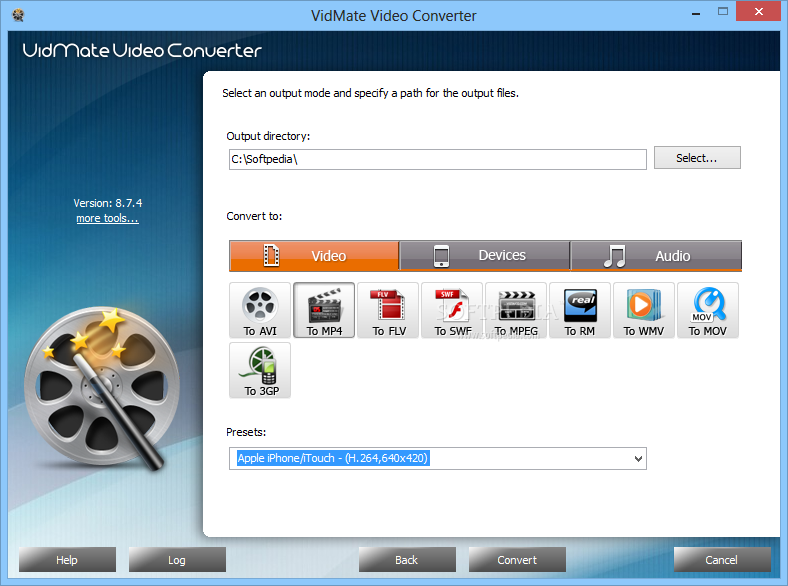This screenshot has height=586, width=788.
Task: Select the To MPEG format icon
Action: [x=516, y=310]
